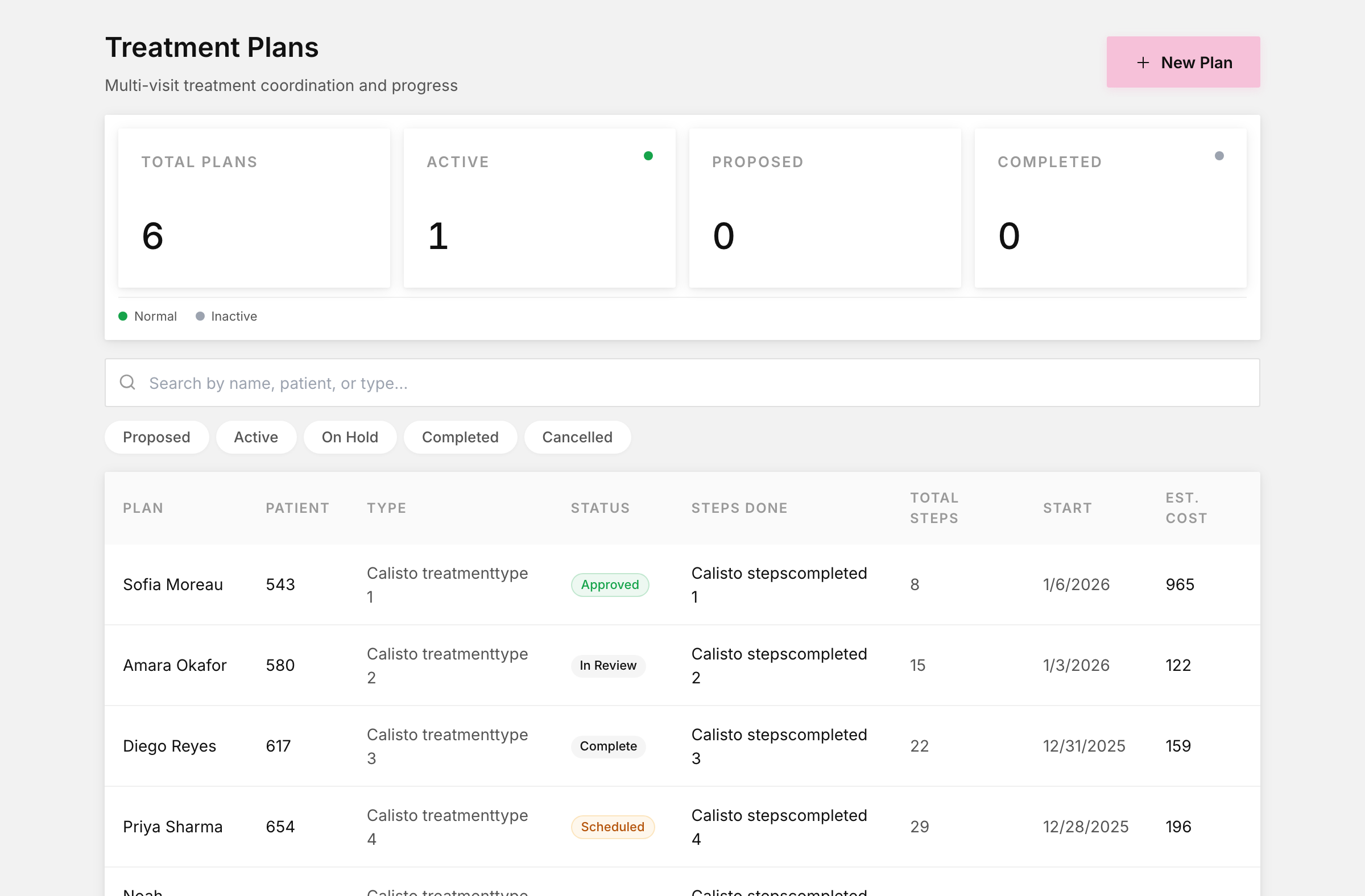Open the Proposed summary card
Screen dimensions: 1365x896
click(x=825, y=208)
